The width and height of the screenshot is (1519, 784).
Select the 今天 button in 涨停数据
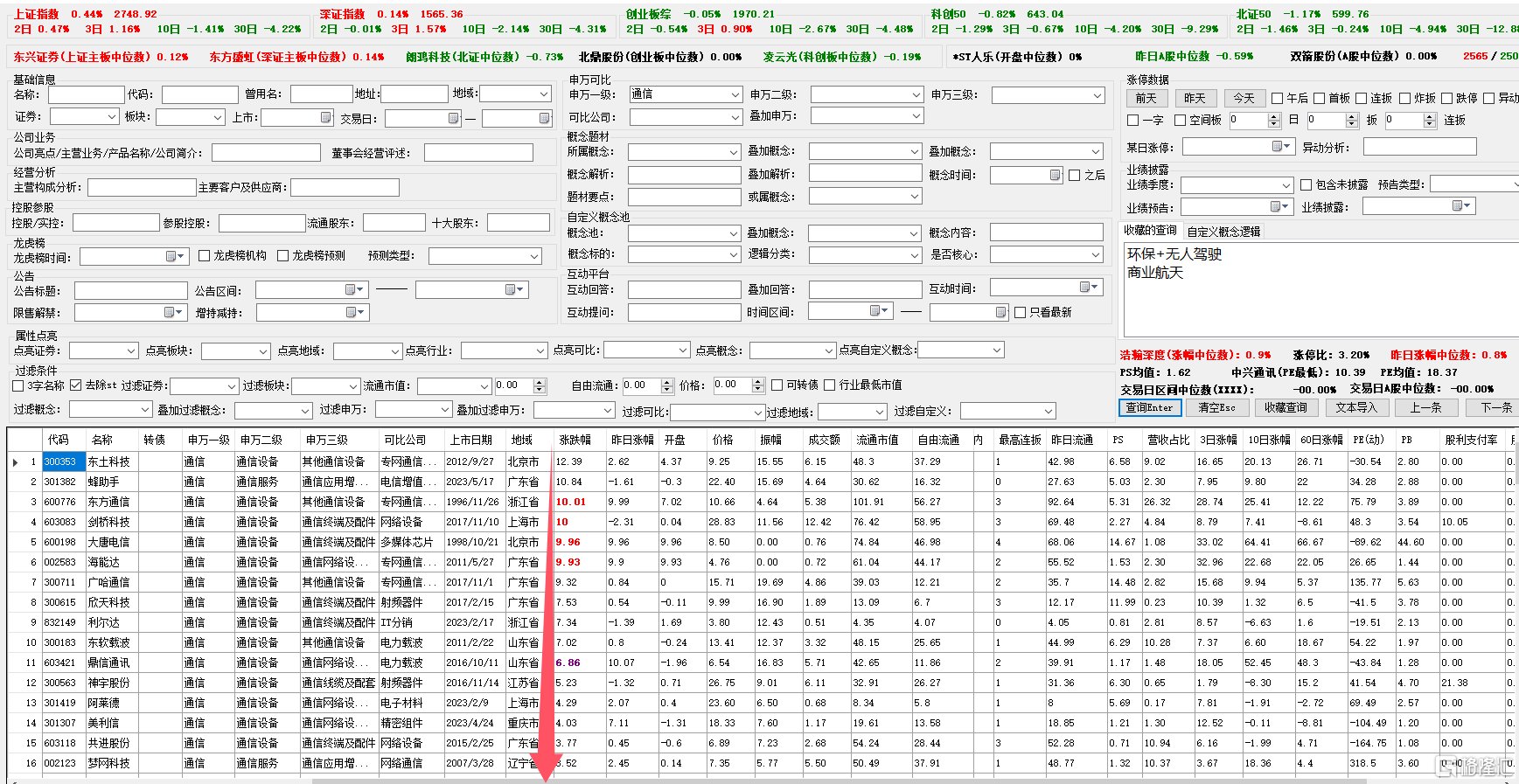1244,98
